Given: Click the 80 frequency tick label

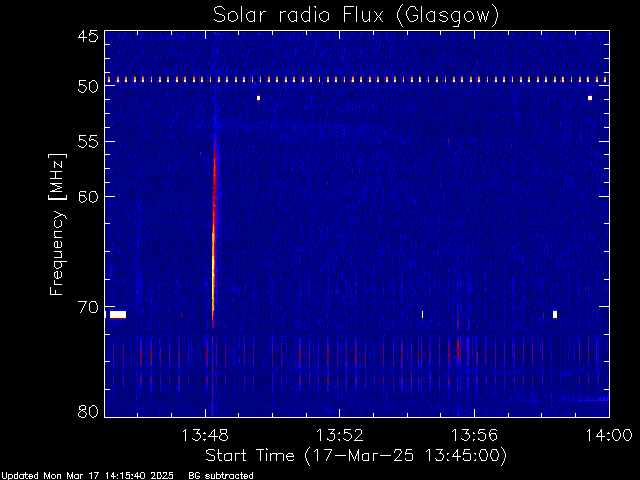Looking at the screenshot, I should coord(88,411).
